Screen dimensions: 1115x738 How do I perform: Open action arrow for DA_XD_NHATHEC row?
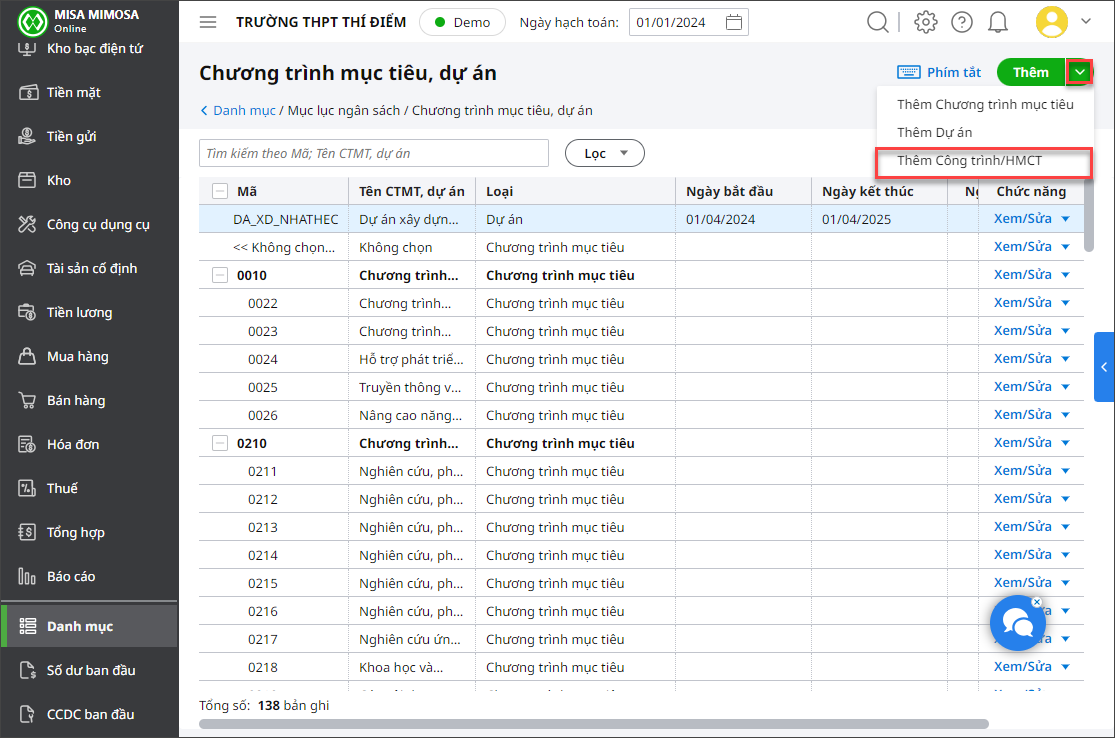1065,219
